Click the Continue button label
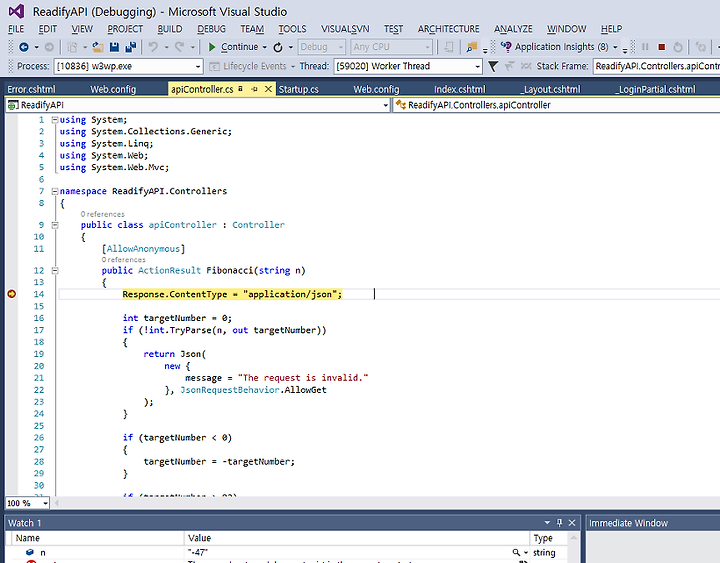The image size is (720, 563). point(239,47)
